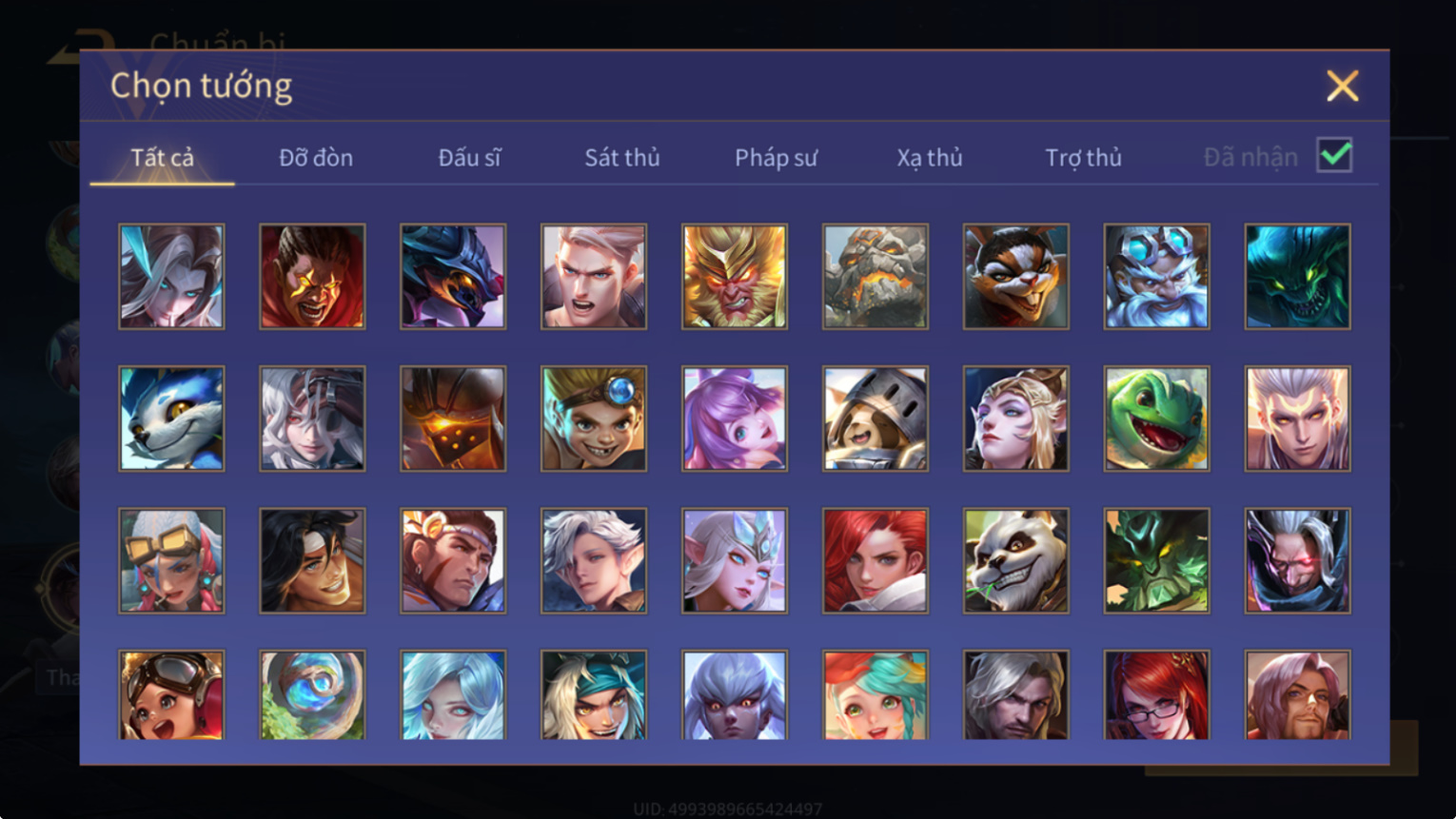This screenshot has width=1456, height=819.
Task: Filter heroes by Sát thủ tab
Action: [622, 158]
